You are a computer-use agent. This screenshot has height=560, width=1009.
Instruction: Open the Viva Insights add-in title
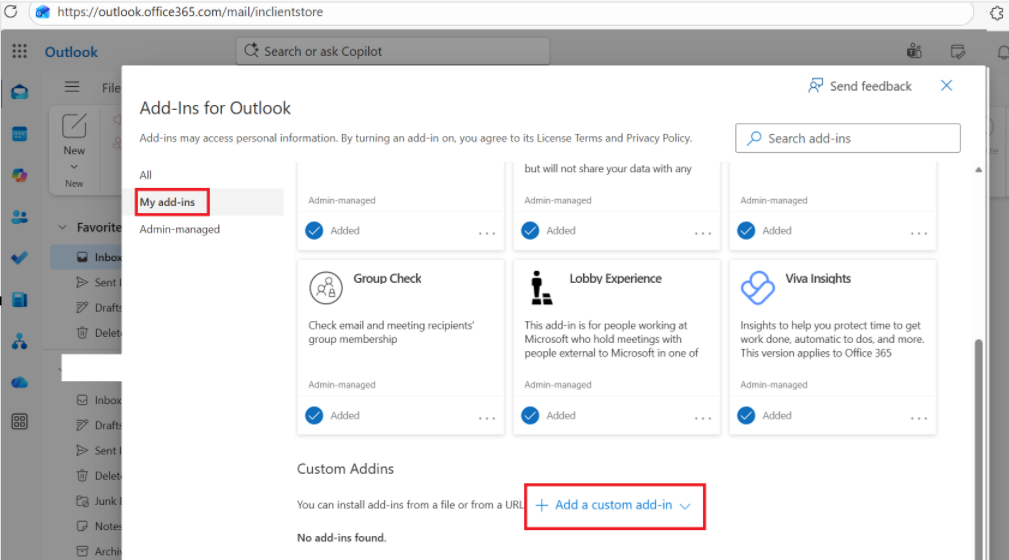[x=818, y=278]
